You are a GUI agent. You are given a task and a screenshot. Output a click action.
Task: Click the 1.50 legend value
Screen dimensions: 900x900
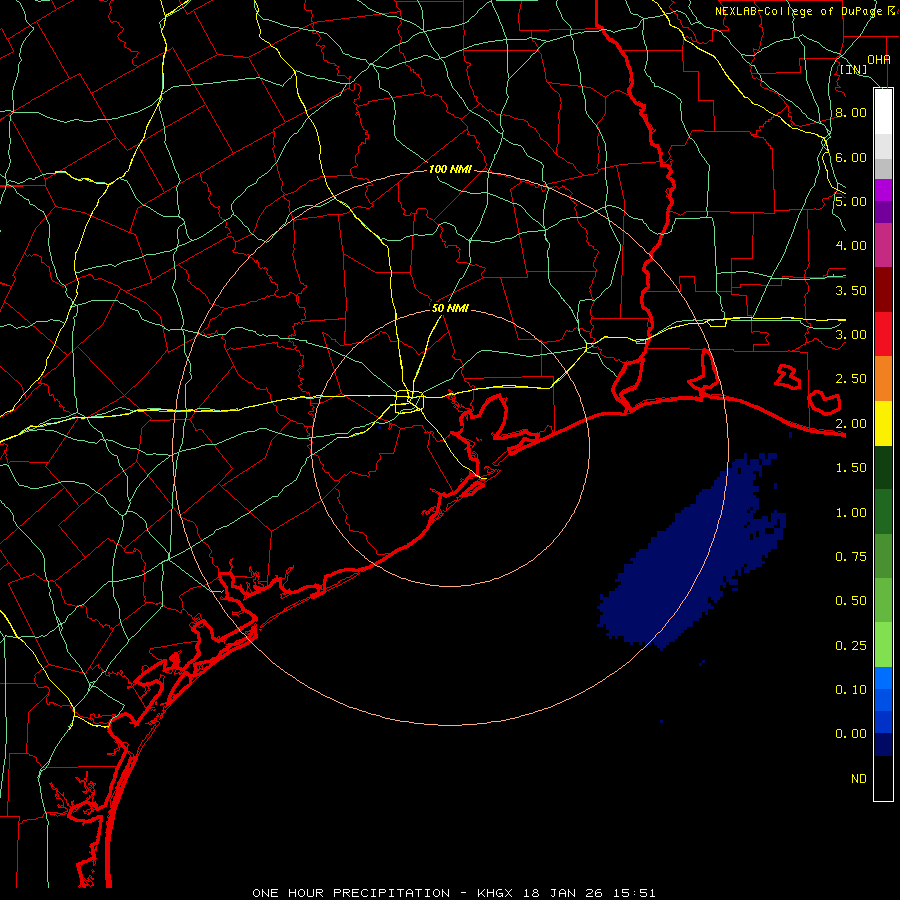tap(851, 468)
